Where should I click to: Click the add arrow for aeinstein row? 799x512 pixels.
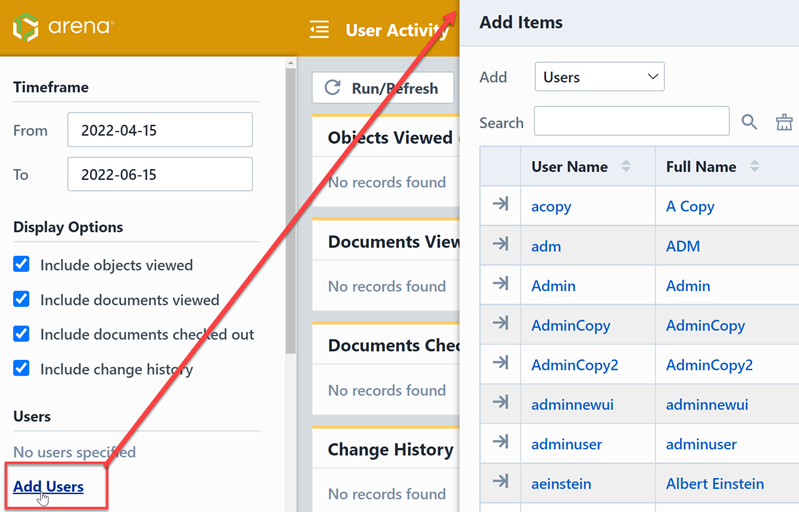[500, 481]
